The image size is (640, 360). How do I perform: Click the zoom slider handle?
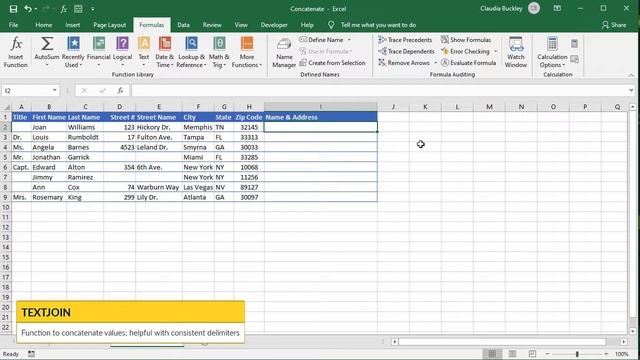(577, 354)
